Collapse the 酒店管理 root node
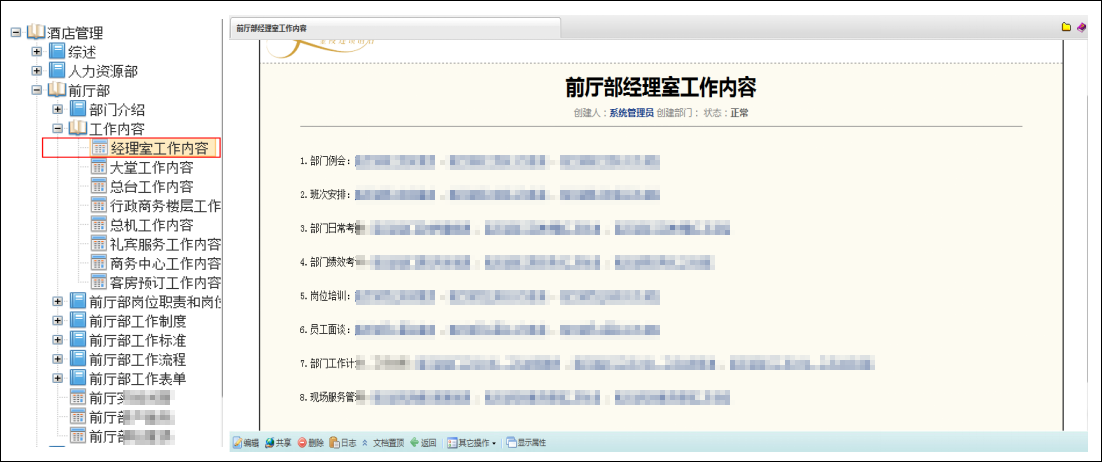1102x462 pixels. (x=16, y=33)
